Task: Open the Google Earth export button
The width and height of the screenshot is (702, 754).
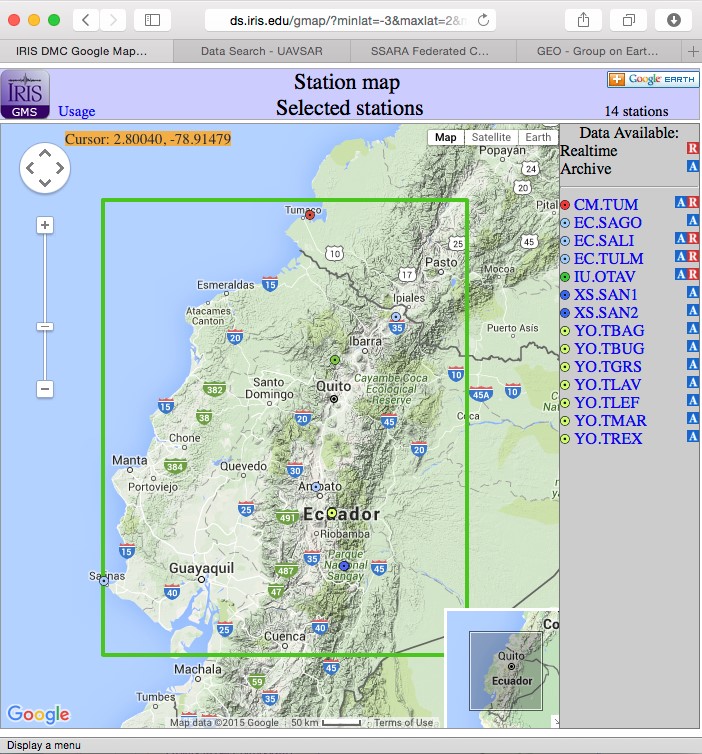Action: point(652,80)
